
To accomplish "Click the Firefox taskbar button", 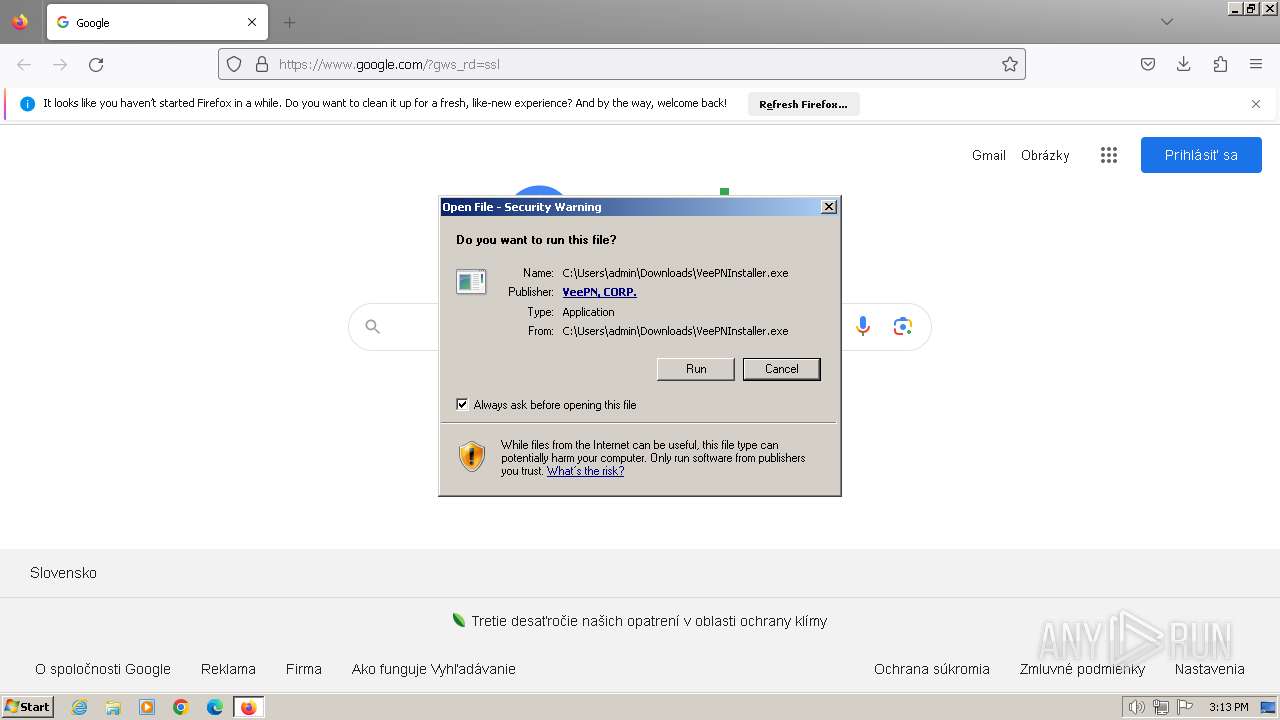I will coord(249,707).
